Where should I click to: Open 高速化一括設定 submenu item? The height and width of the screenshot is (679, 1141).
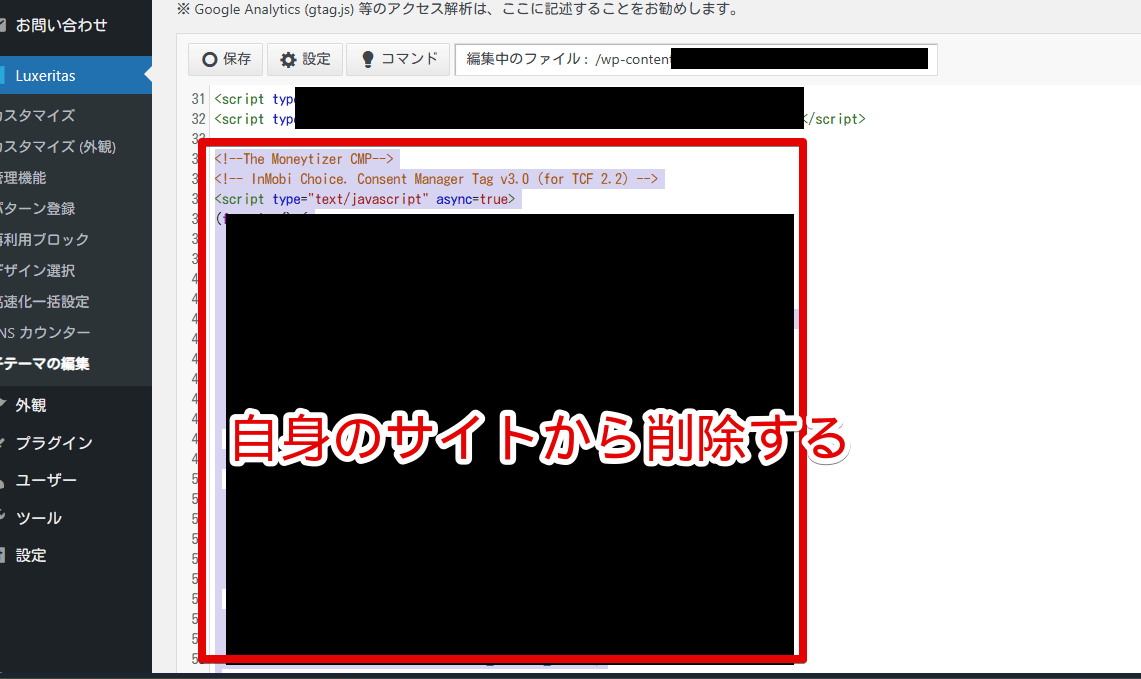click(x=44, y=302)
